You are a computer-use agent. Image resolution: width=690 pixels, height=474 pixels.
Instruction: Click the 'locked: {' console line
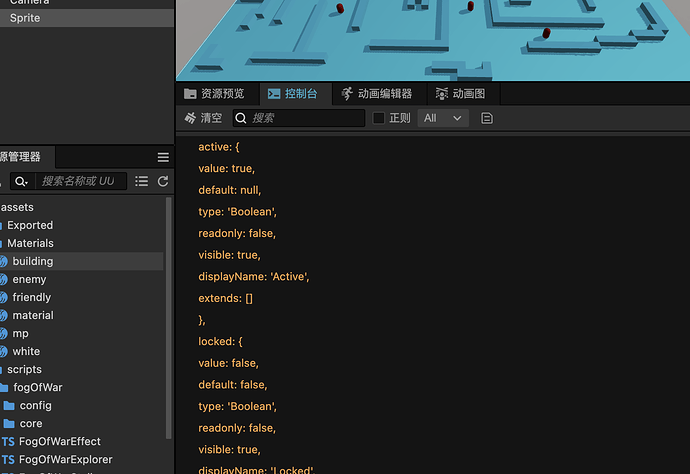[x=220, y=341]
